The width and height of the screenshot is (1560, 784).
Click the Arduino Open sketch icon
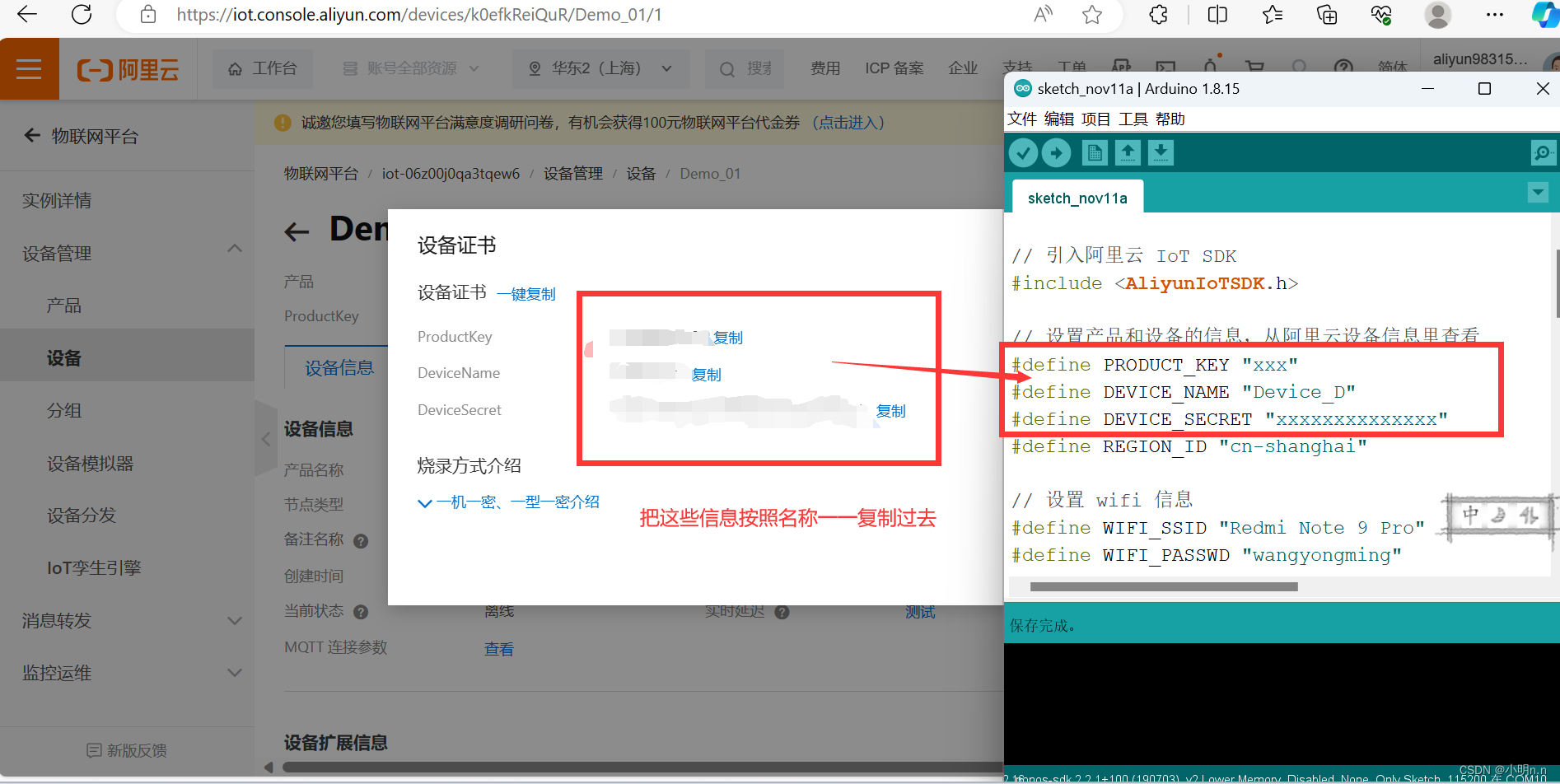(1128, 152)
